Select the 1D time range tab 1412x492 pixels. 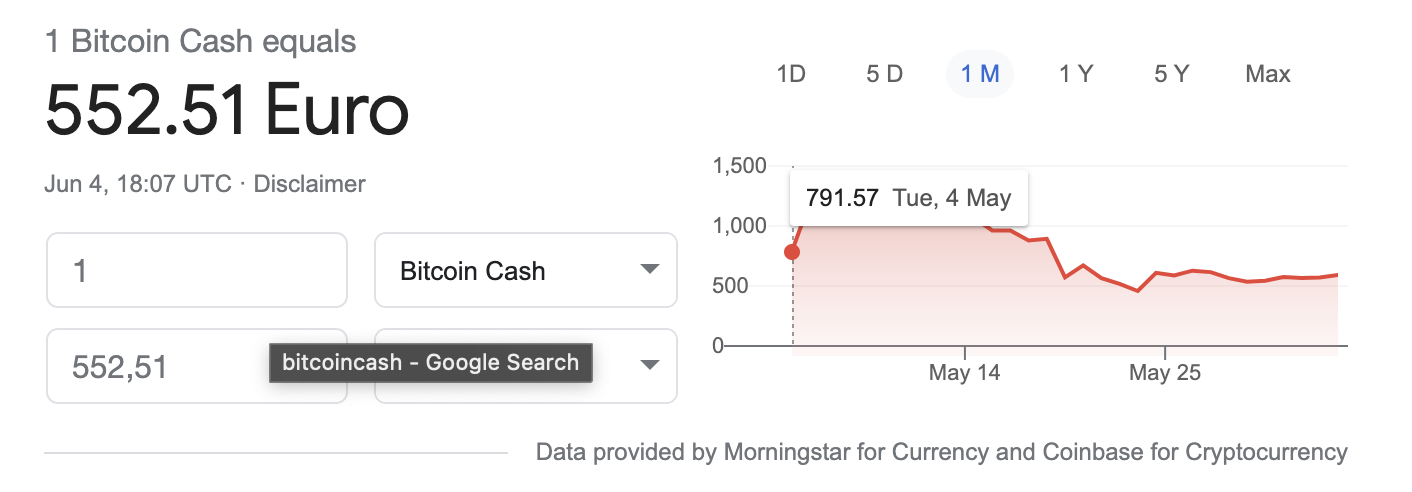click(x=791, y=74)
